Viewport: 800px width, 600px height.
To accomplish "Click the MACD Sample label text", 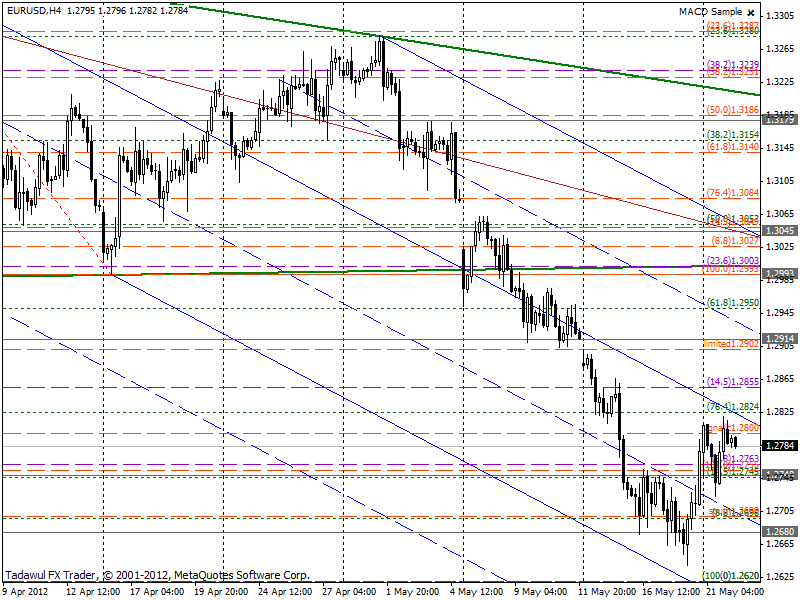I will (x=710, y=12).
